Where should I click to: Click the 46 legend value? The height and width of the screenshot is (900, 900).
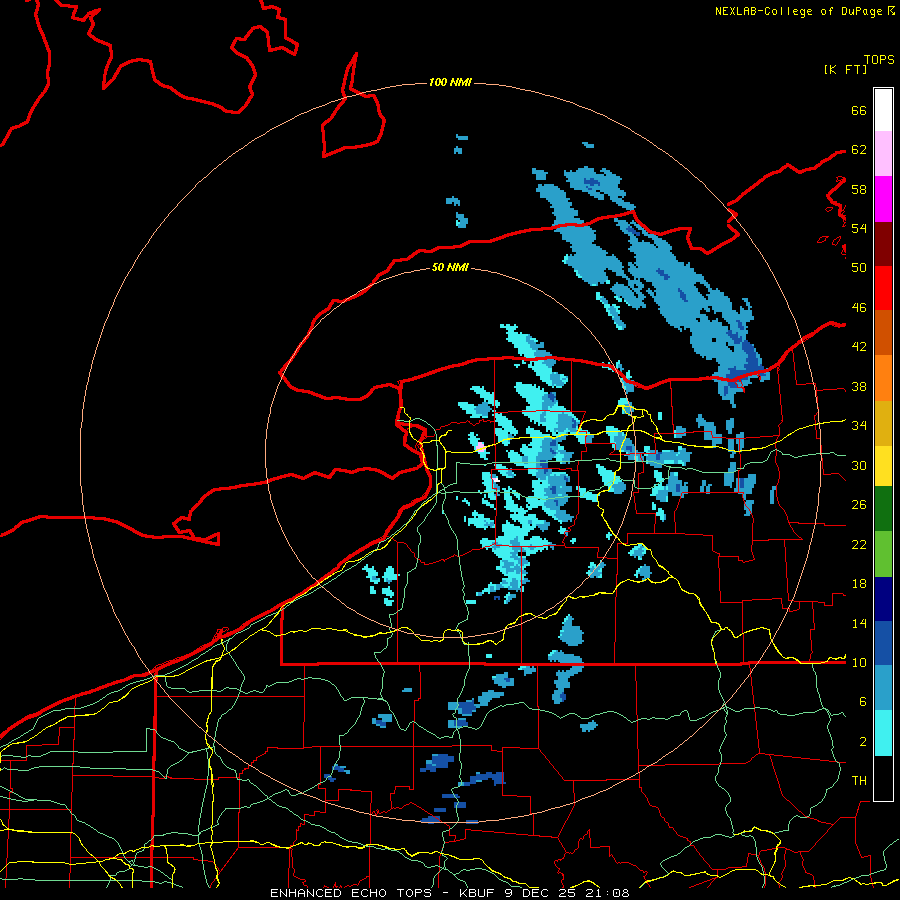click(859, 308)
